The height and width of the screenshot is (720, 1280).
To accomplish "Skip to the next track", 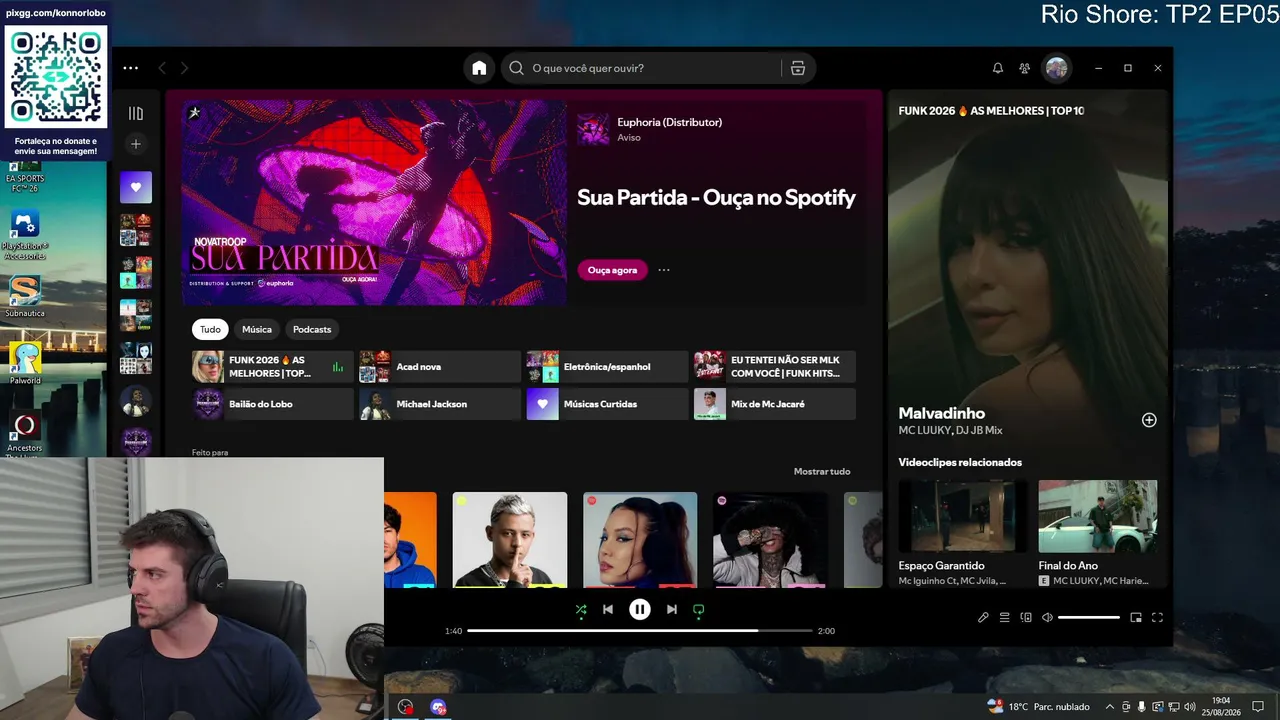I will pyautogui.click(x=672, y=609).
